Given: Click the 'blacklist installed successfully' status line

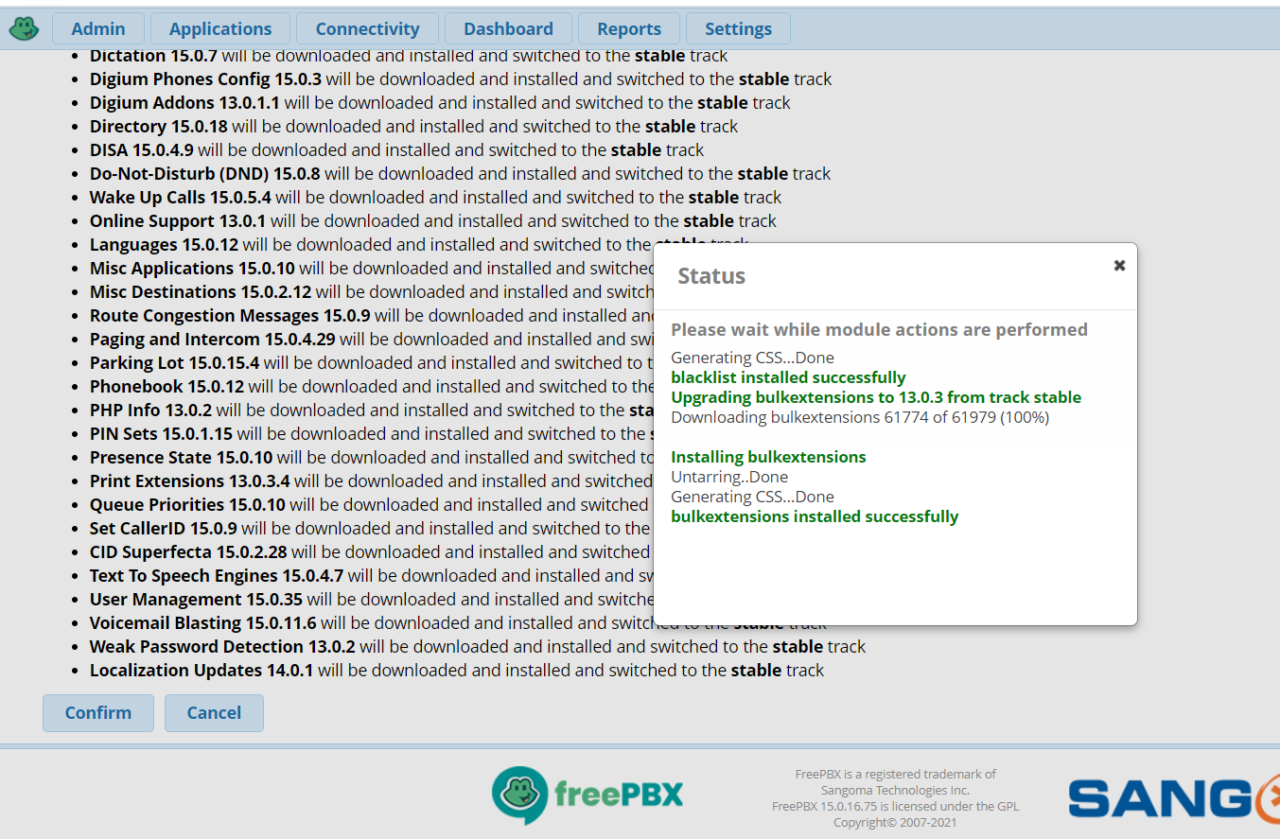Looking at the screenshot, I should click(788, 377).
